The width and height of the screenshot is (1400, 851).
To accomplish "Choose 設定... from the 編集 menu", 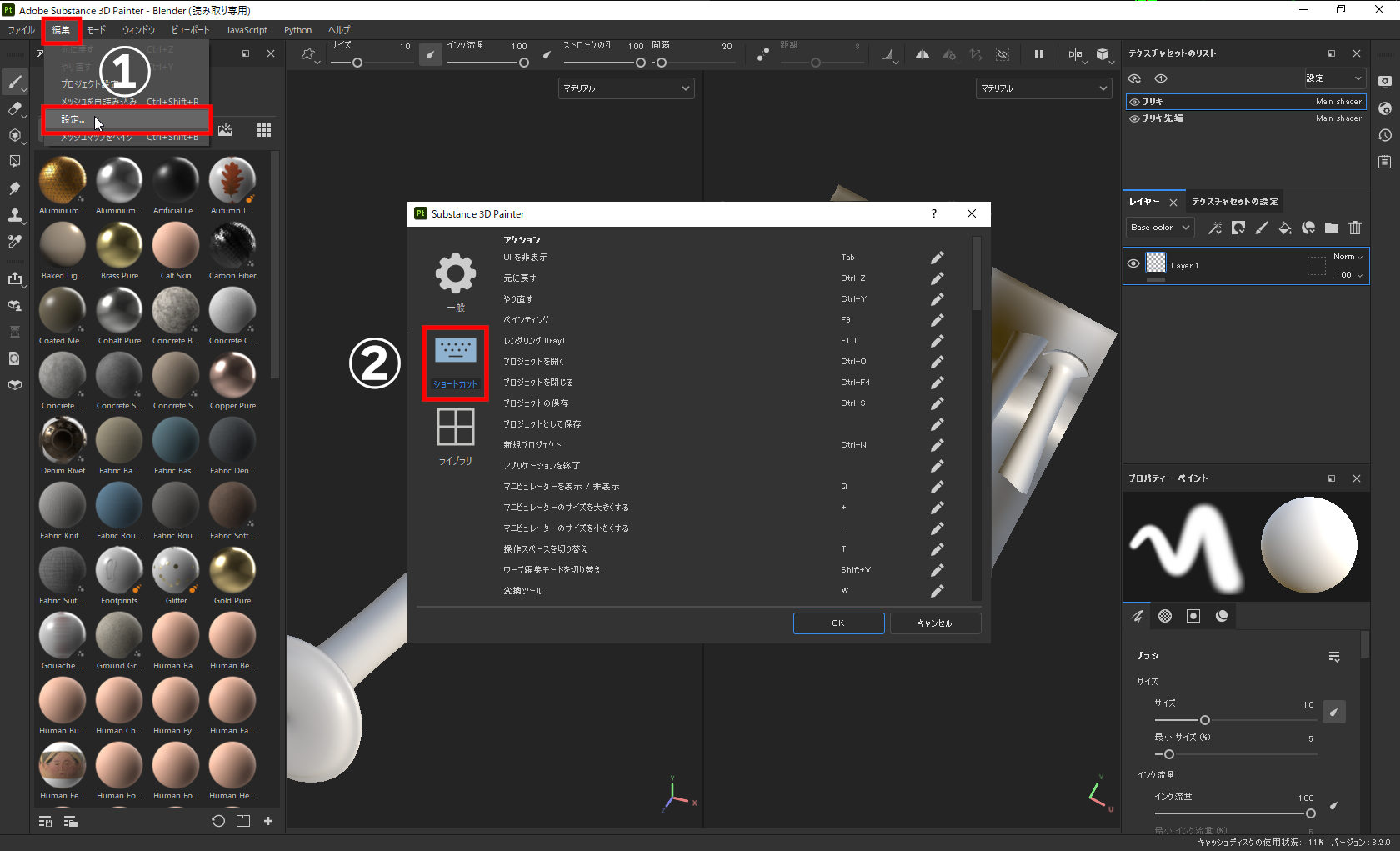I will click(x=127, y=120).
